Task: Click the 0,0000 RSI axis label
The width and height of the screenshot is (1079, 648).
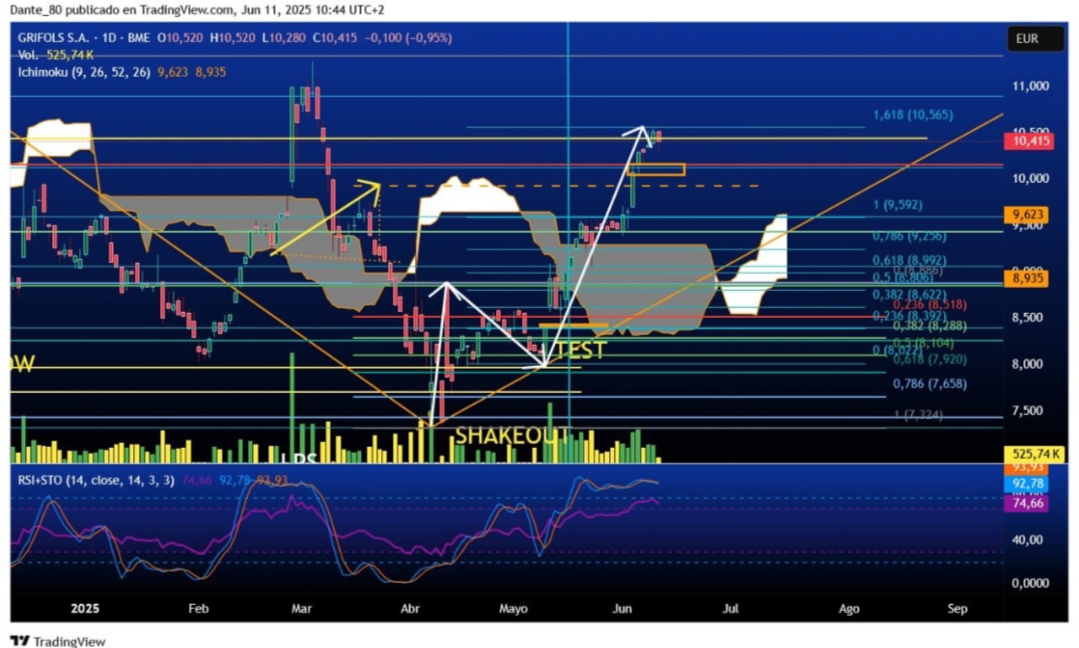Action: click(1030, 583)
